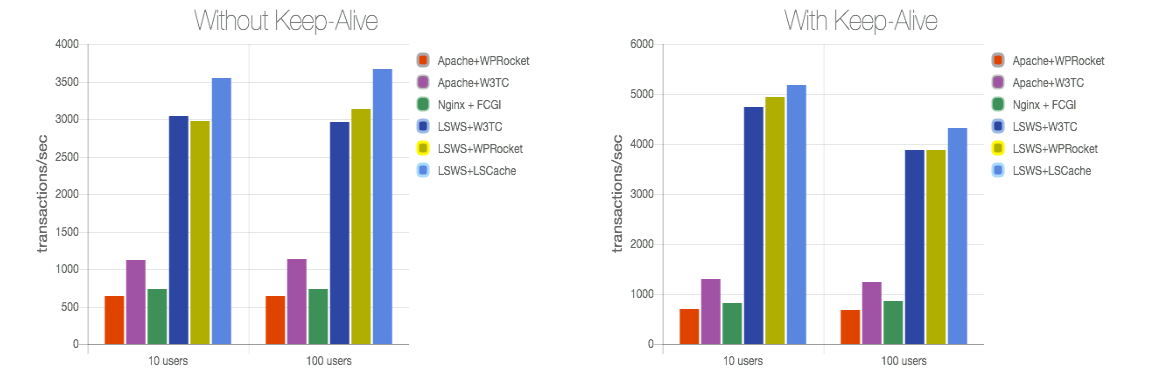
Task: Click LSWS+W3TC dark blue swatch, With Keep-Alive legend
Action: coord(998,127)
